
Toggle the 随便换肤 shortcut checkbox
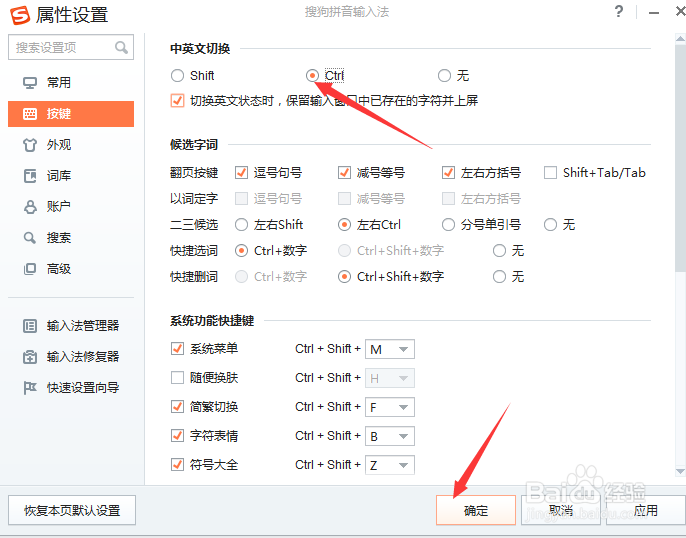point(178,378)
